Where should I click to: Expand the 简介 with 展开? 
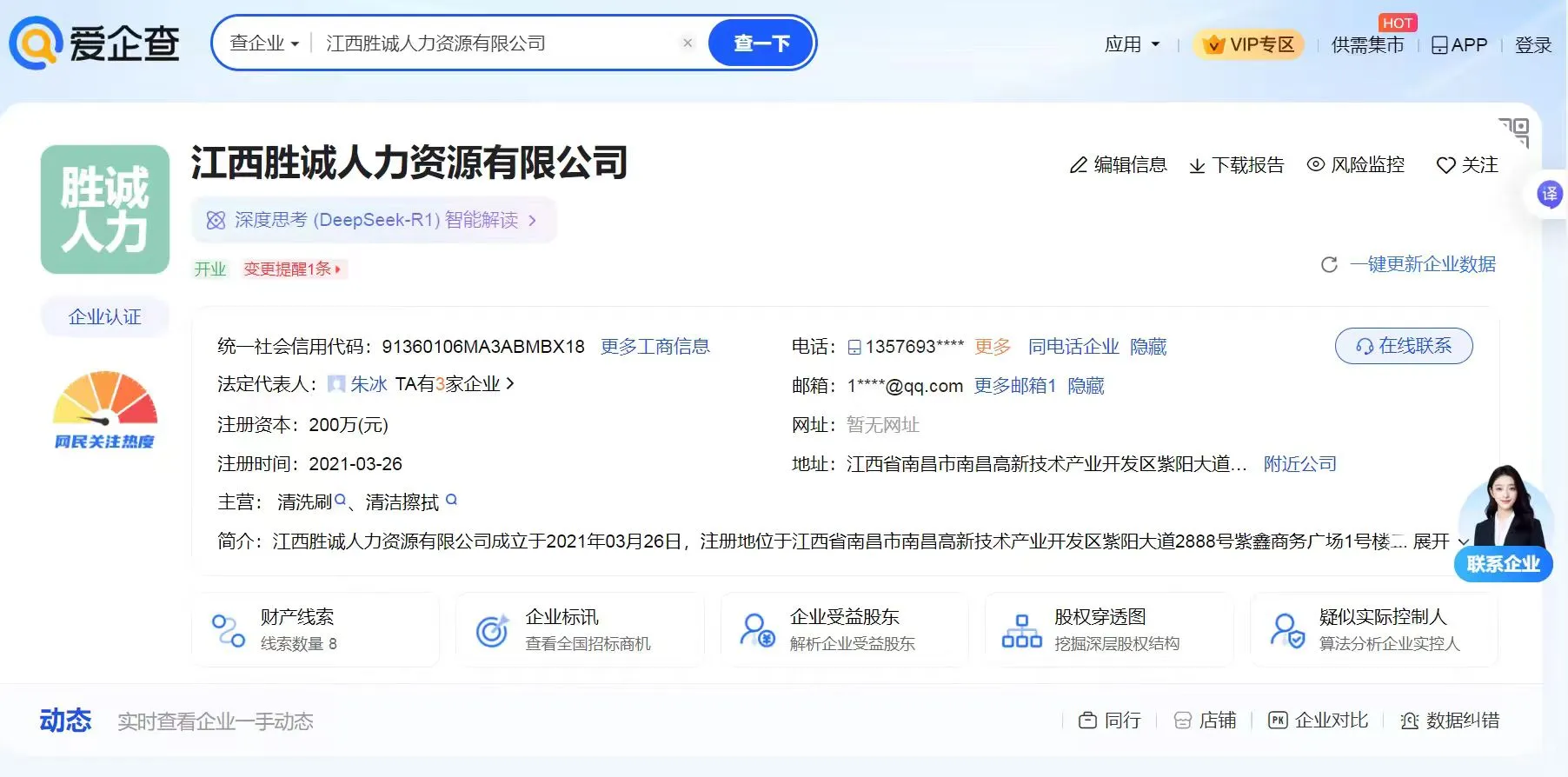(x=1441, y=541)
